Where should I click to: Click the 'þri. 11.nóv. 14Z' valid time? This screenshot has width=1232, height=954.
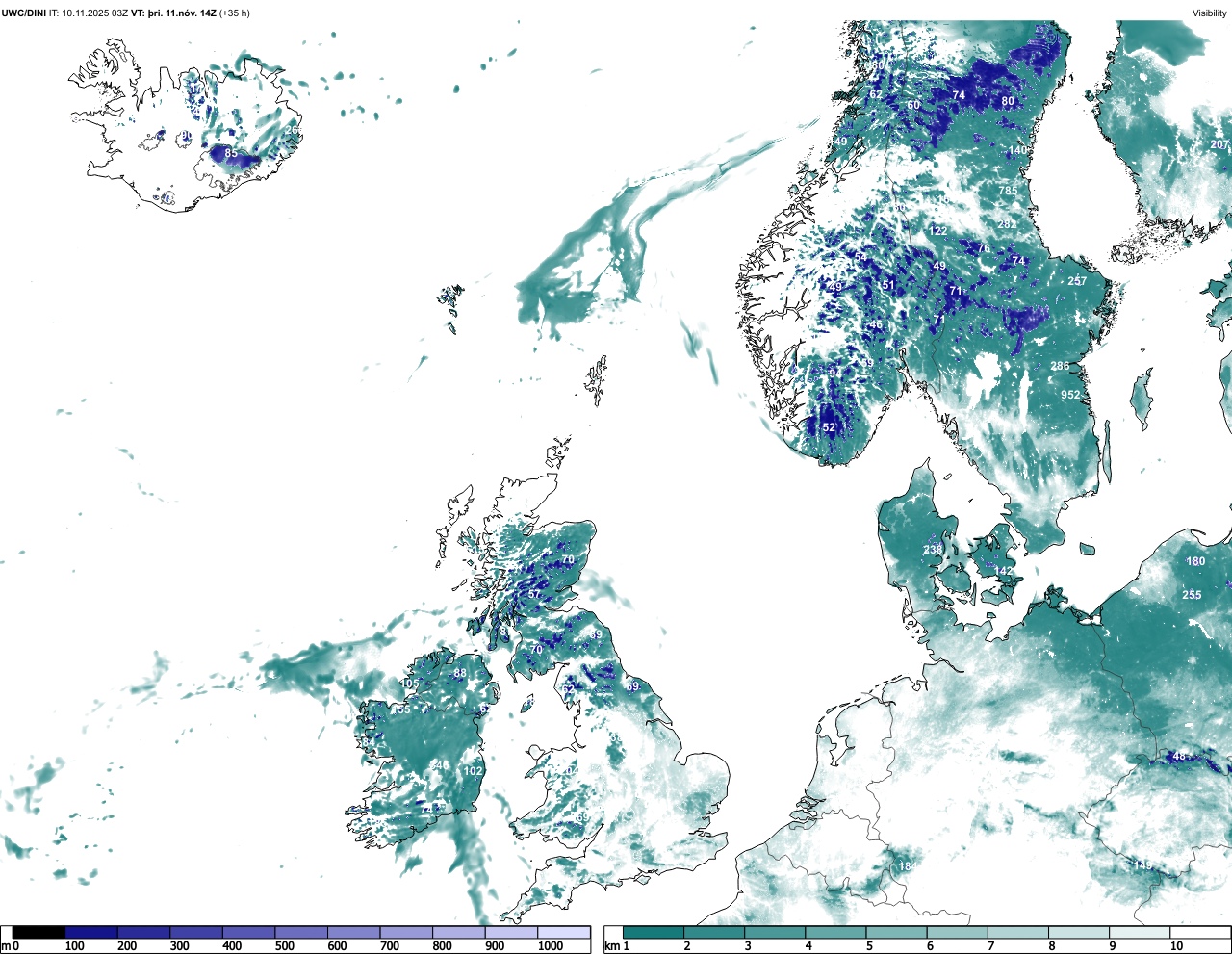click(182, 13)
